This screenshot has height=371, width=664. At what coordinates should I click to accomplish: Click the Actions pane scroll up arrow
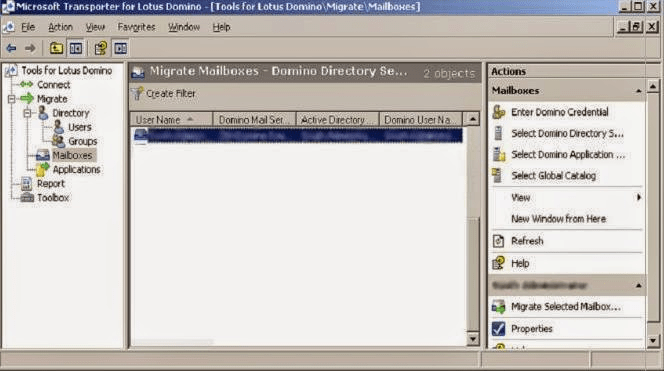[653, 86]
